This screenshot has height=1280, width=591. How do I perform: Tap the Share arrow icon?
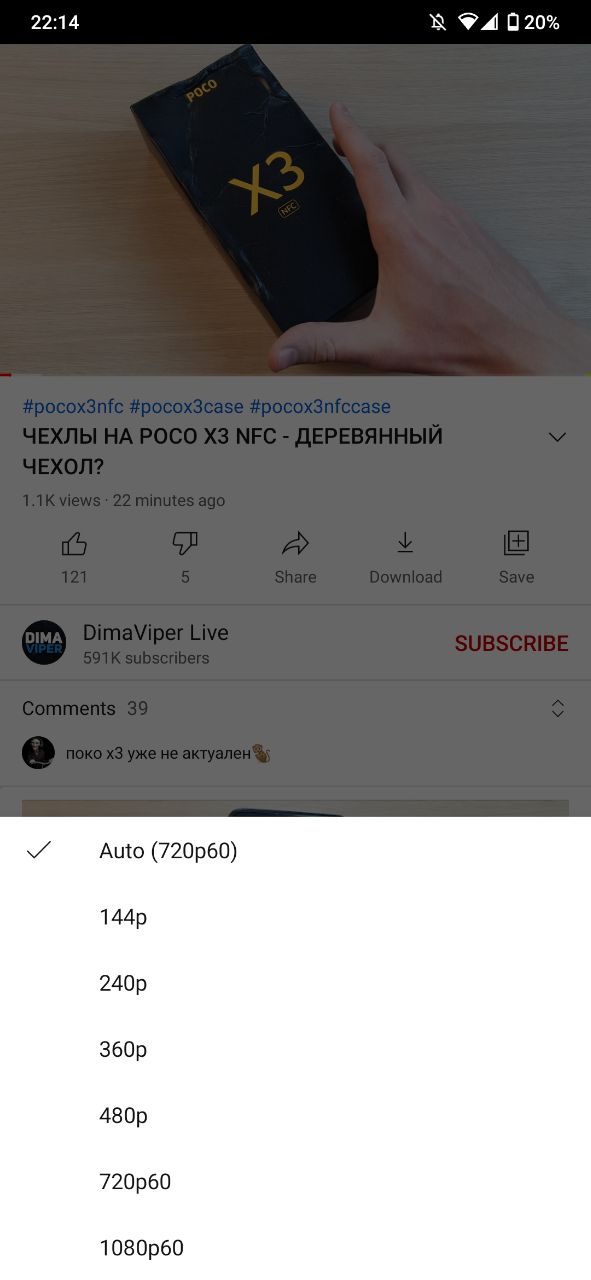pyautogui.click(x=295, y=544)
